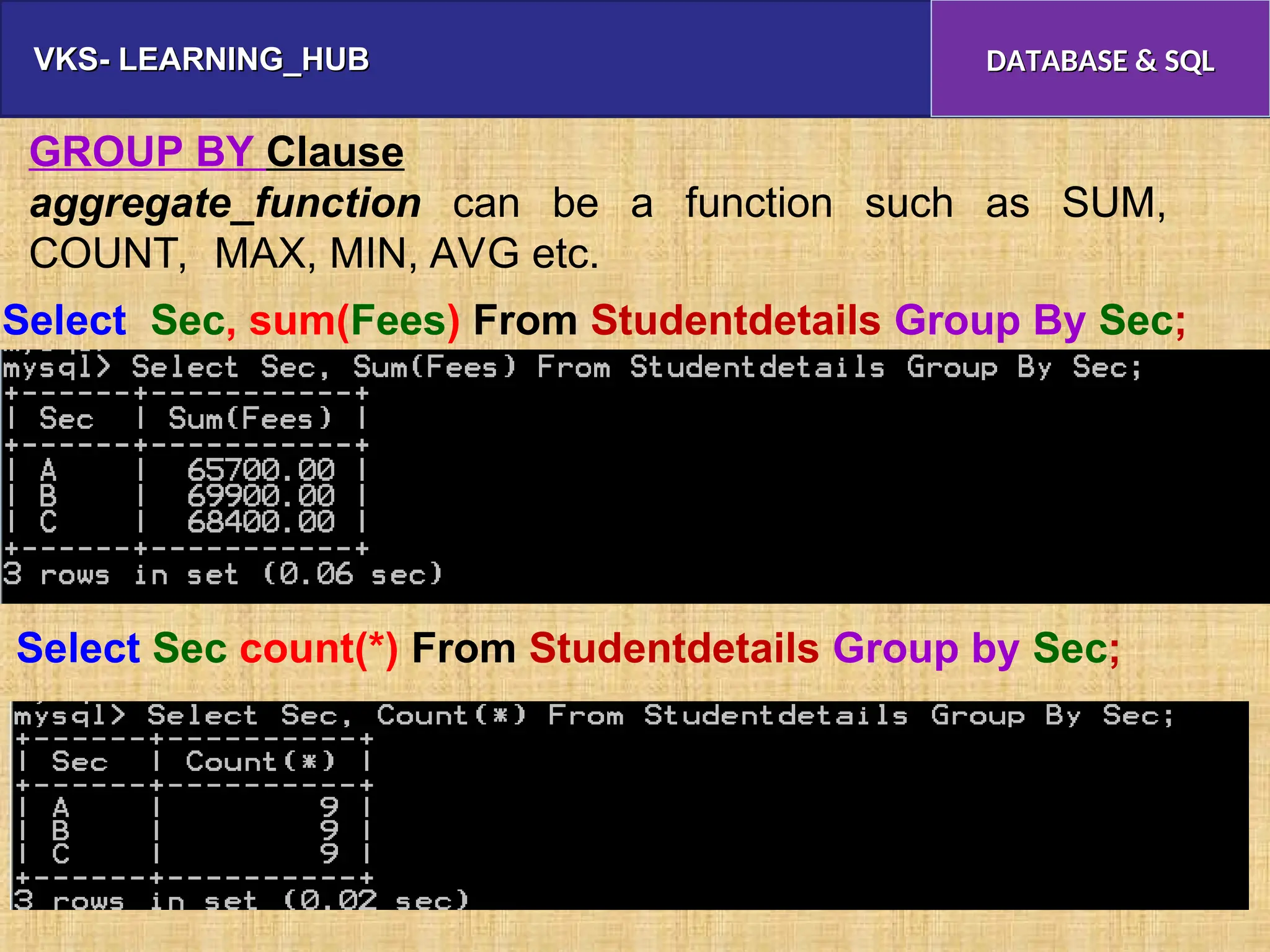Click red sum(Fees) in first query
This screenshot has width=1270, height=952.
pos(355,320)
